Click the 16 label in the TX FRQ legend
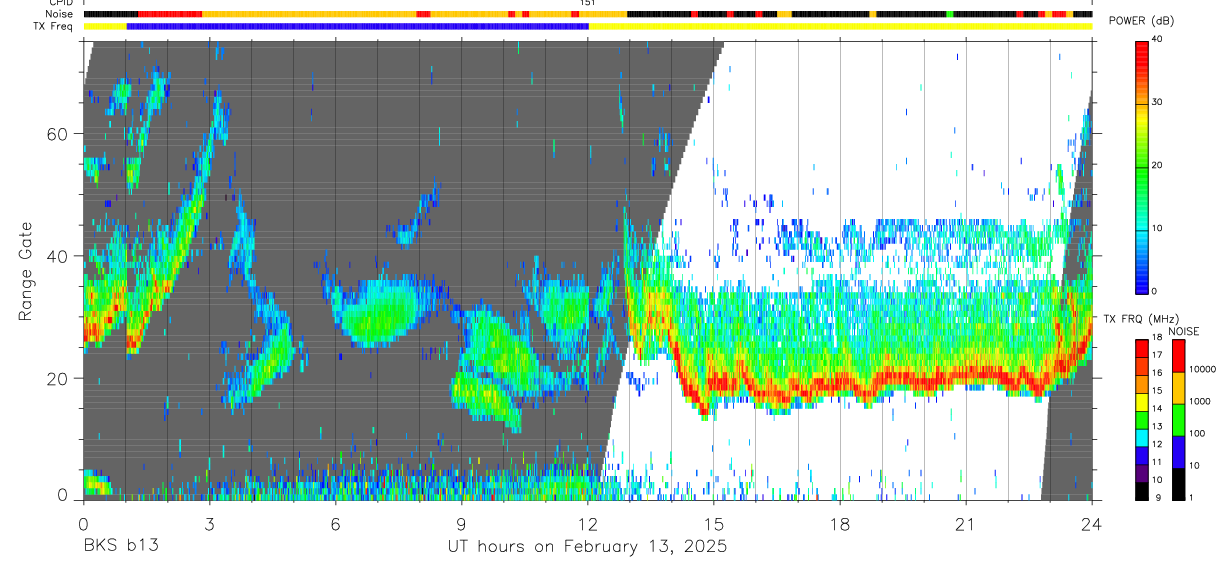 tap(1157, 372)
